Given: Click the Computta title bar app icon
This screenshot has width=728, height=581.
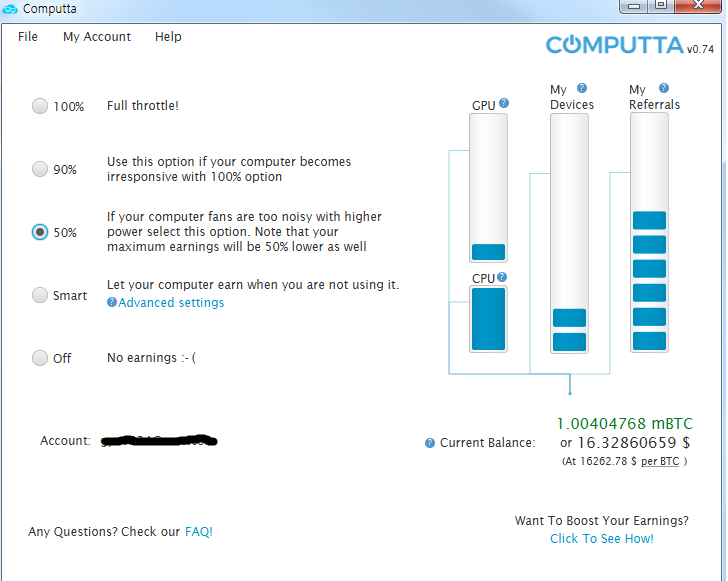Looking at the screenshot, I should coord(10,9).
